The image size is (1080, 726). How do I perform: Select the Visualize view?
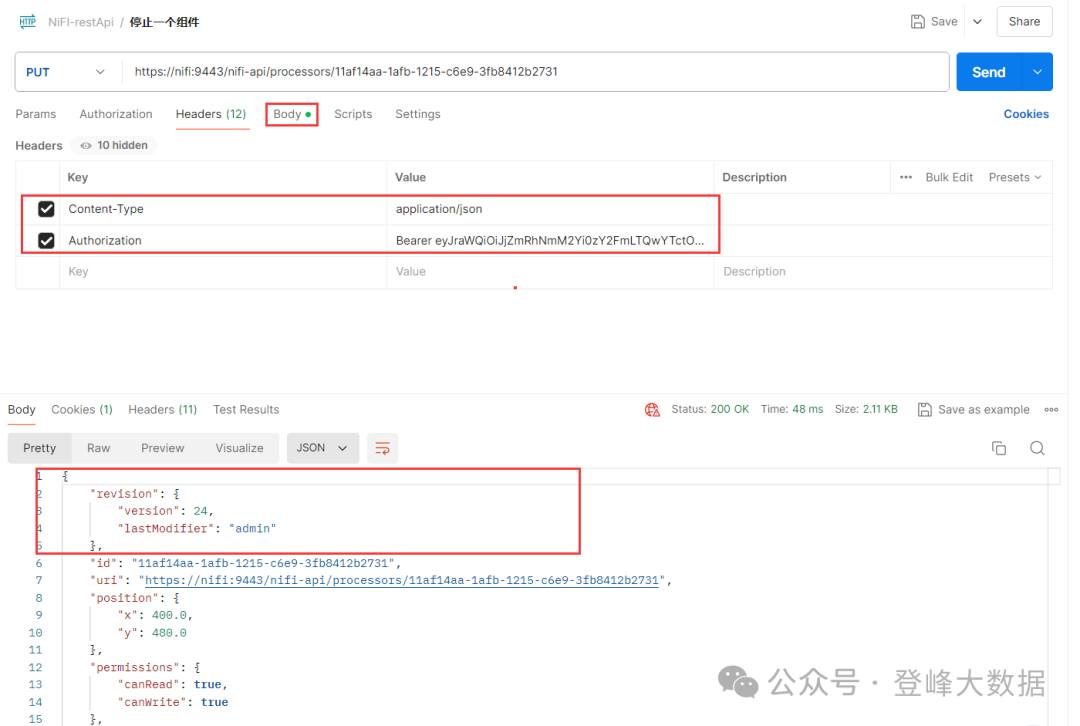pos(239,448)
